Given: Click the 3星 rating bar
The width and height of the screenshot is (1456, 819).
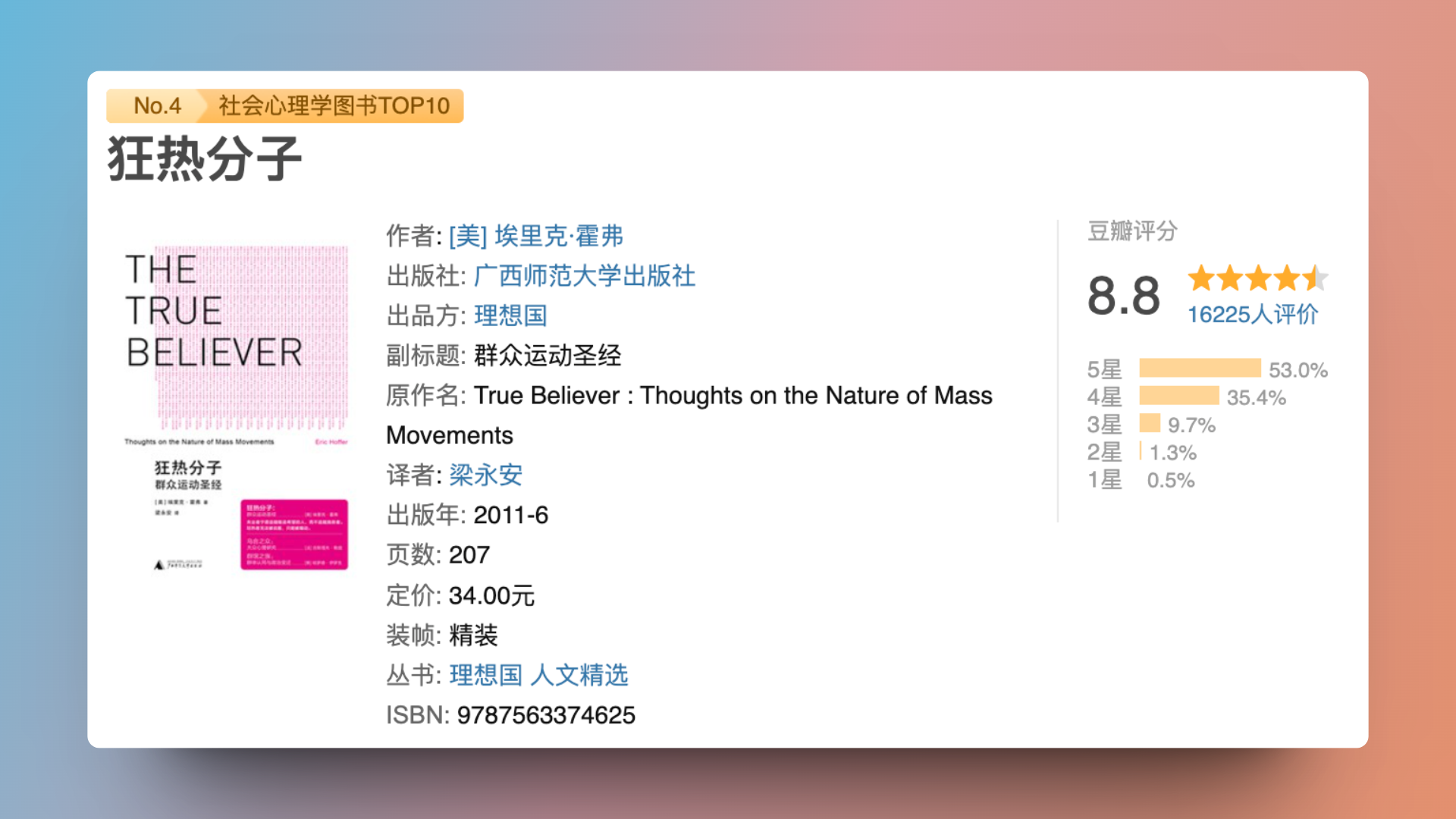Looking at the screenshot, I should 1150,423.
